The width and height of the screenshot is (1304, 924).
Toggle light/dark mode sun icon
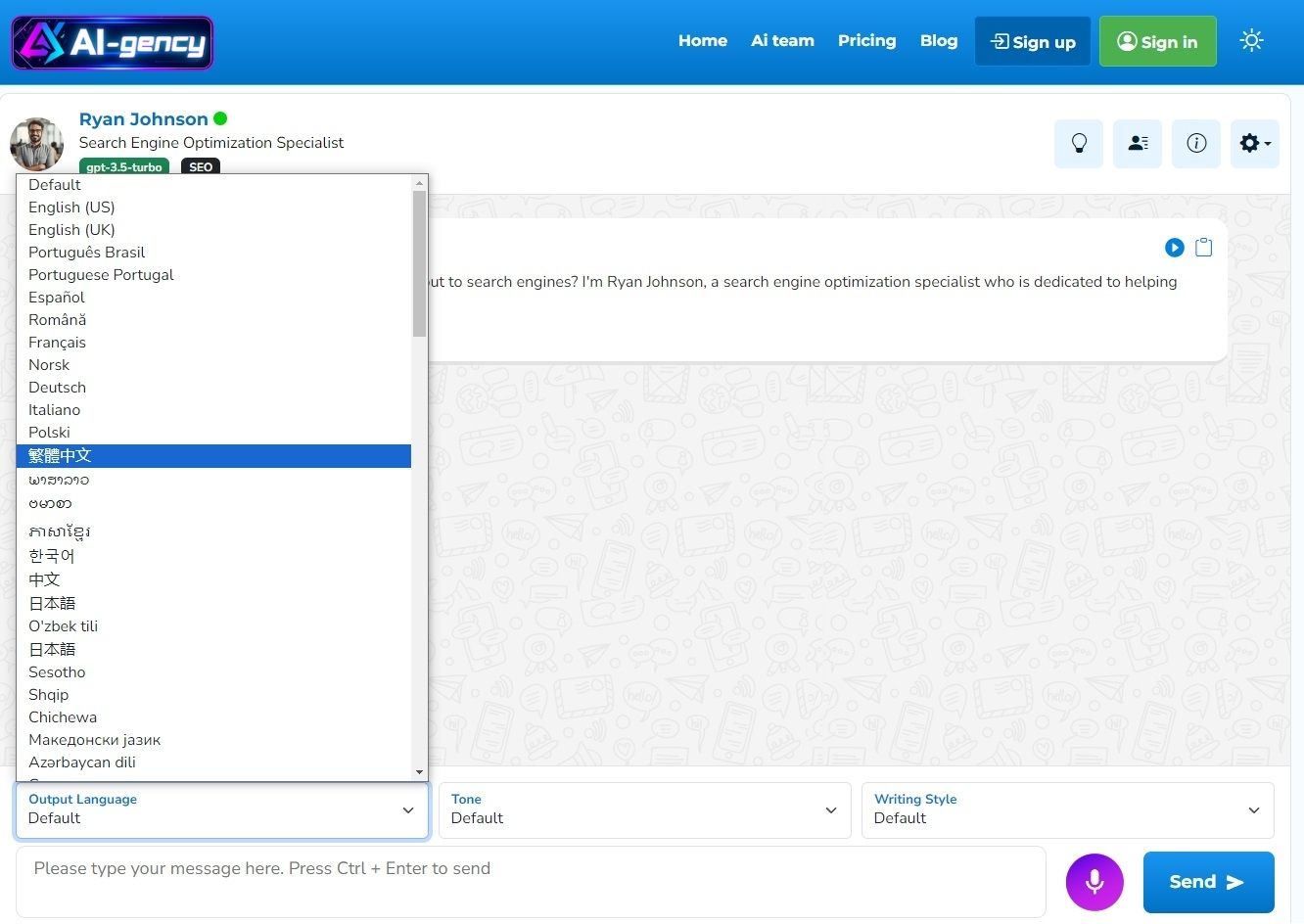[x=1251, y=41]
